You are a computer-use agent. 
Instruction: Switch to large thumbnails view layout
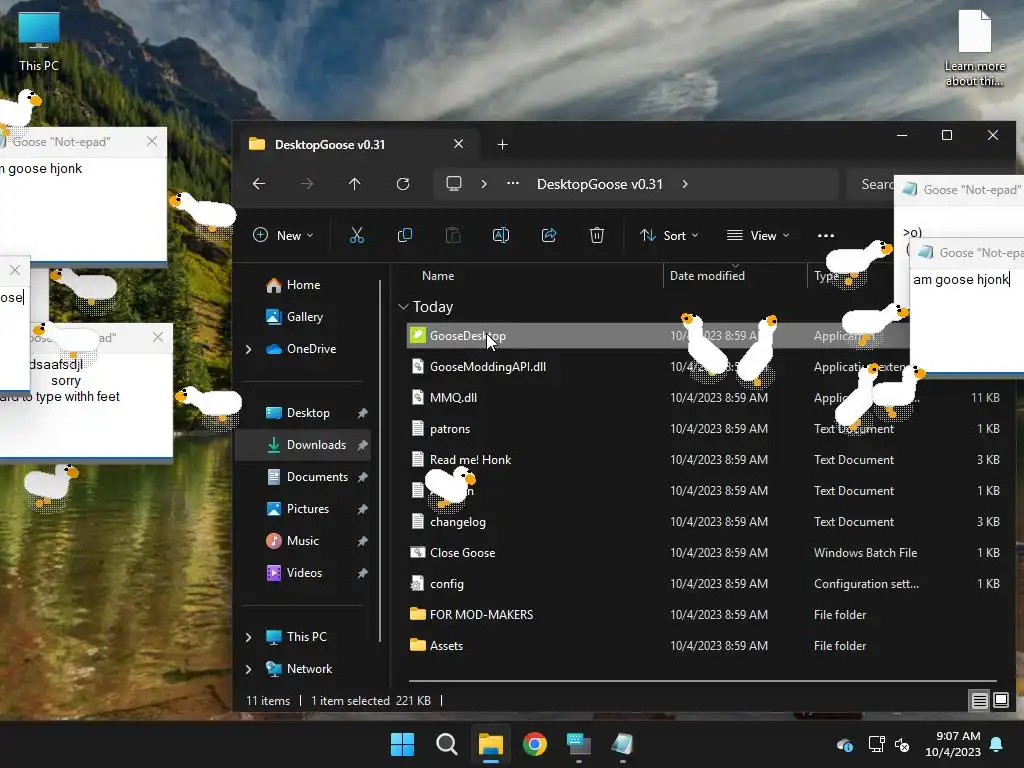click(1000, 701)
